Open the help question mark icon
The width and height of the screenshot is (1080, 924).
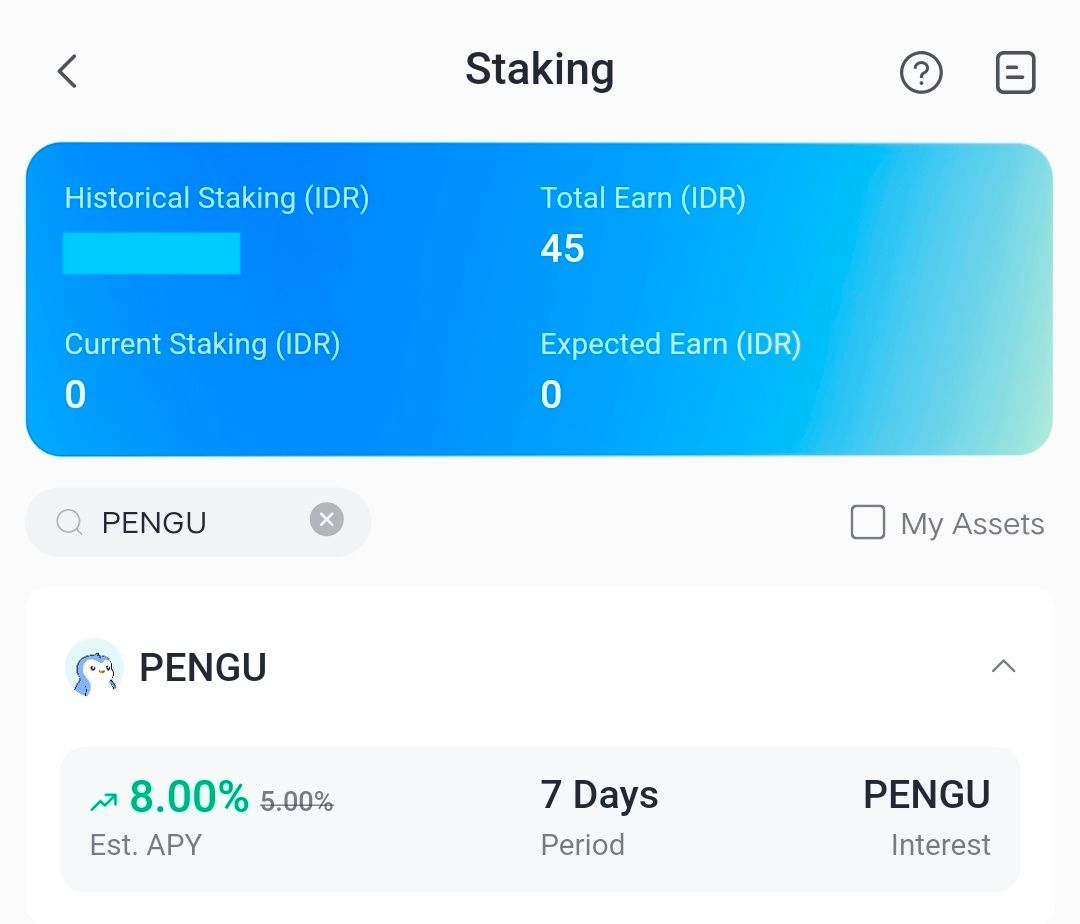pos(921,72)
